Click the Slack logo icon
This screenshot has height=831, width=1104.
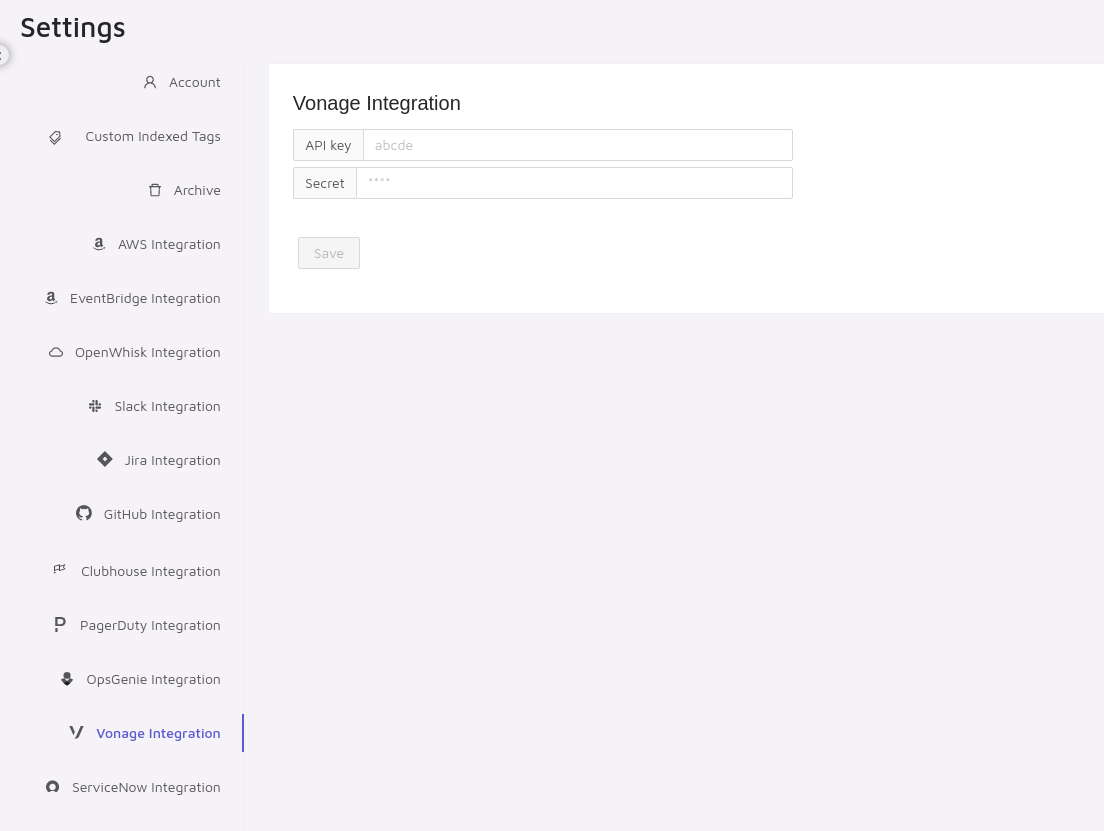[x=95, y=406]
